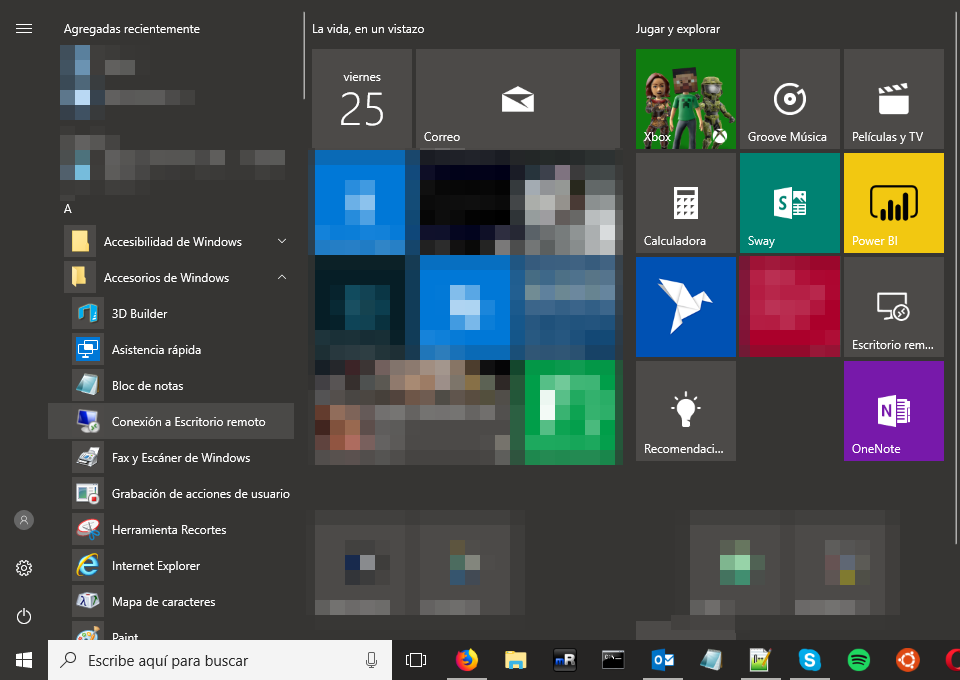960x680 pixels.
Task: Open Settings gear in Start sidebar
Action: pyautogui.click(x=24, y=568)
